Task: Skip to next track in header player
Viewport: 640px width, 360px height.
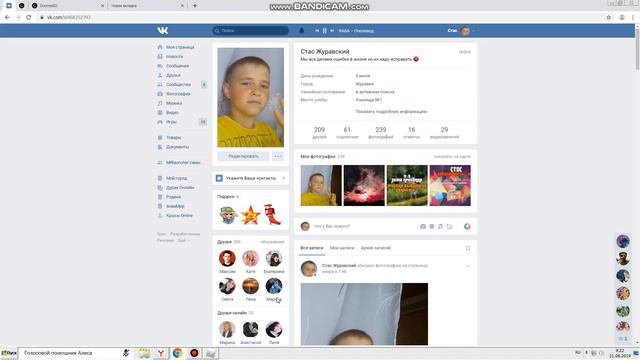Action: [332, 31]
